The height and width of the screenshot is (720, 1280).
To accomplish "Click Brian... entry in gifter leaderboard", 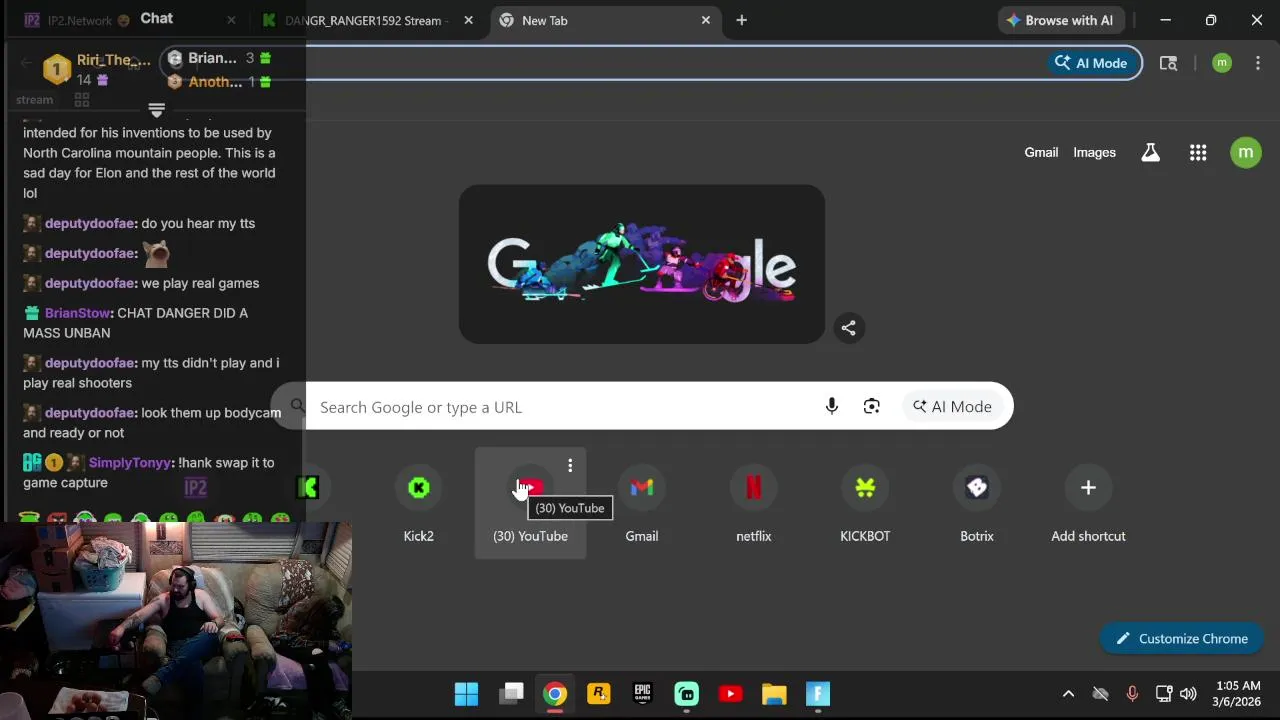I will 220,58.
